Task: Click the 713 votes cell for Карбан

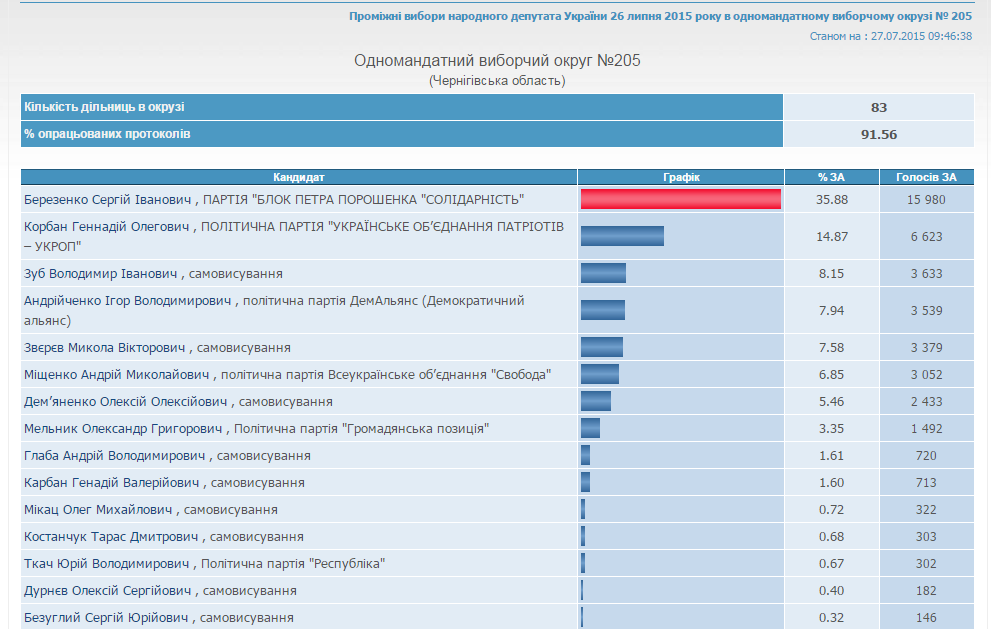Action: [926, 483]
